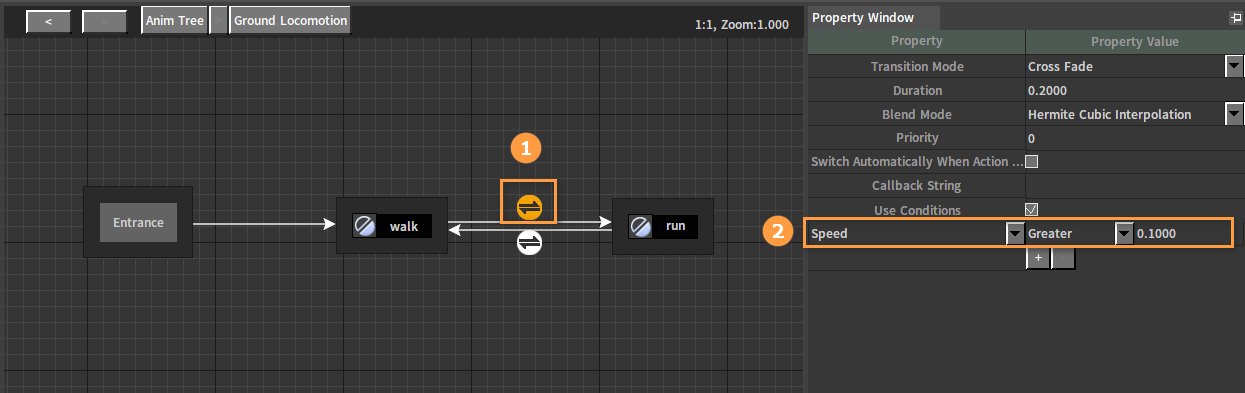Click the empty Callback String field
This screenshot has width=1245, height=393.
1134,186
